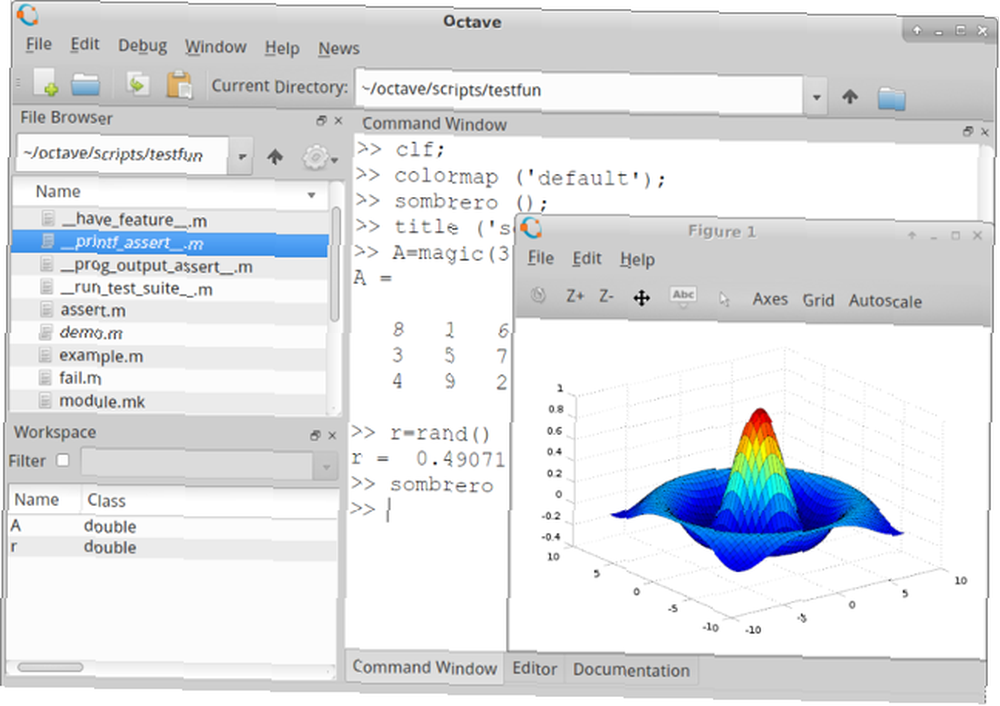Select the pan tool in Figure 1

click(642, 298)
